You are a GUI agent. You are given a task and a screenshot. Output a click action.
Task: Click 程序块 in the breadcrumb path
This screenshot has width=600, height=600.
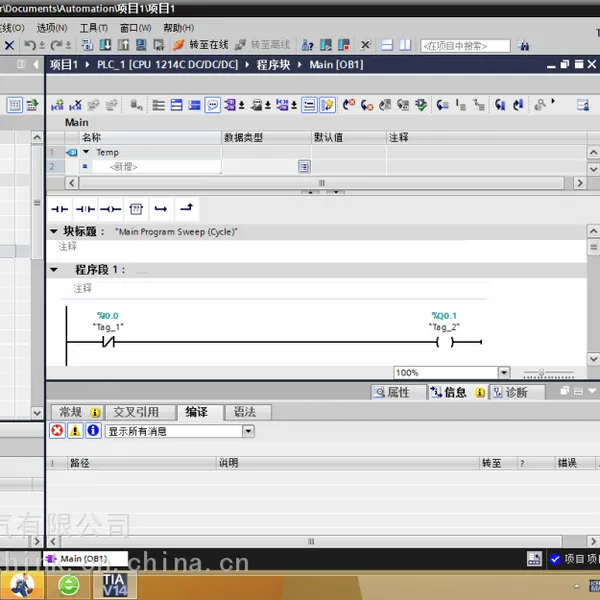click(273, 65)
